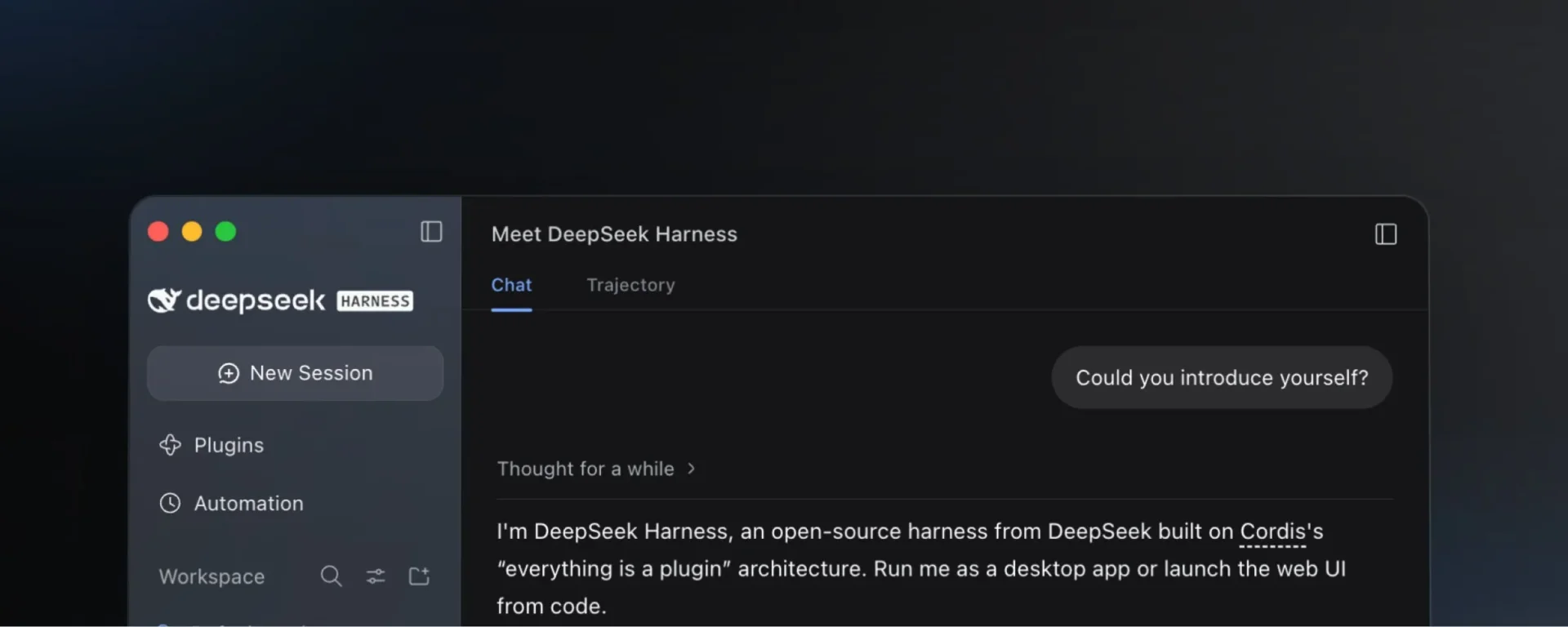Minimize the window with the yellow button
Image resolution: width=1568 pixels, height=627 pixels.
click(192, 232)
